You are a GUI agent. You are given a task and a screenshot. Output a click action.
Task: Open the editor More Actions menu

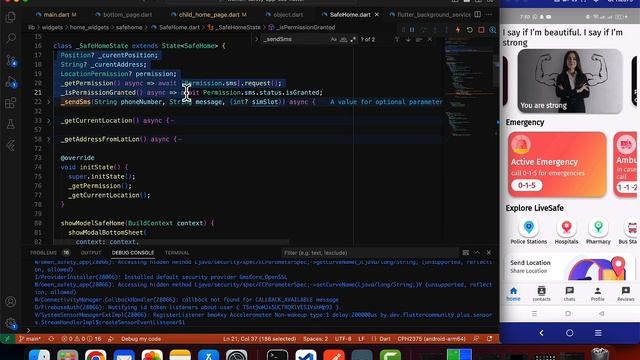click(x=489, y=14)
